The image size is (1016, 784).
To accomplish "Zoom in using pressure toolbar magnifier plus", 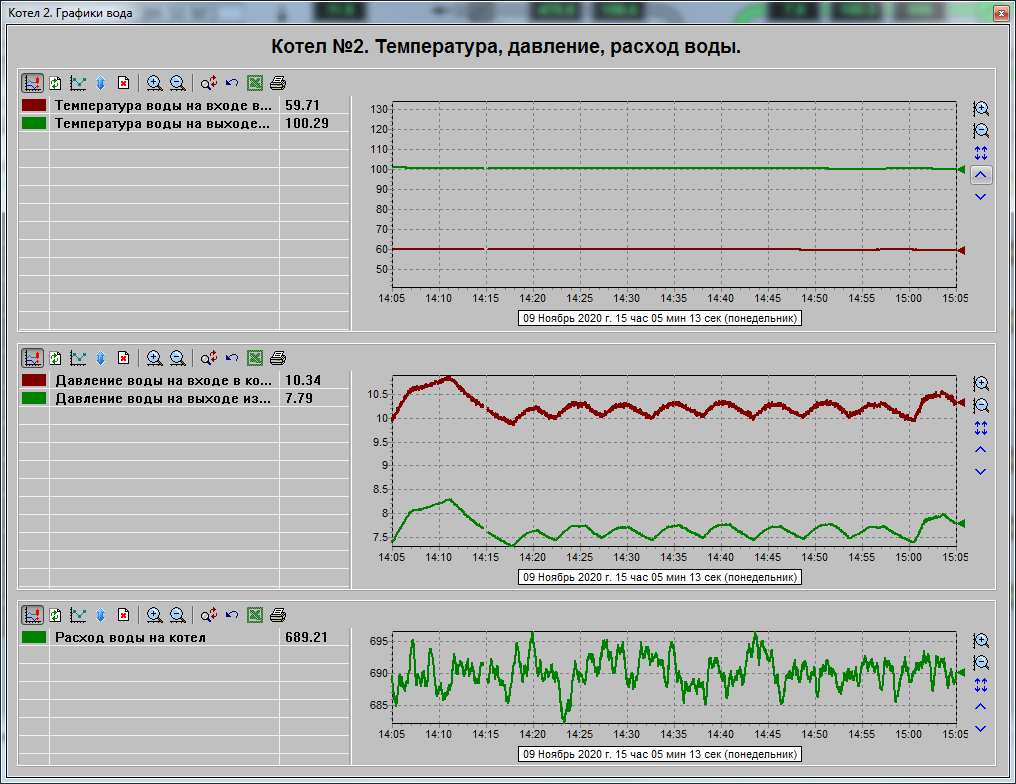I will pyautogui.click(x=154, y=358).
